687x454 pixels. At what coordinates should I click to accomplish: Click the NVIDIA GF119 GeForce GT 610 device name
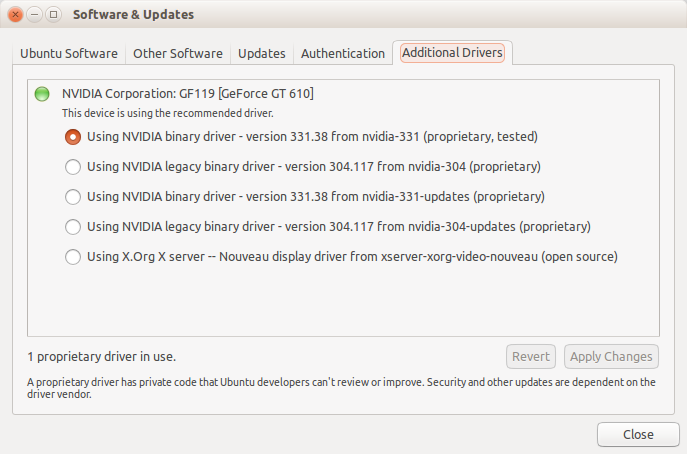pos(188,94)
